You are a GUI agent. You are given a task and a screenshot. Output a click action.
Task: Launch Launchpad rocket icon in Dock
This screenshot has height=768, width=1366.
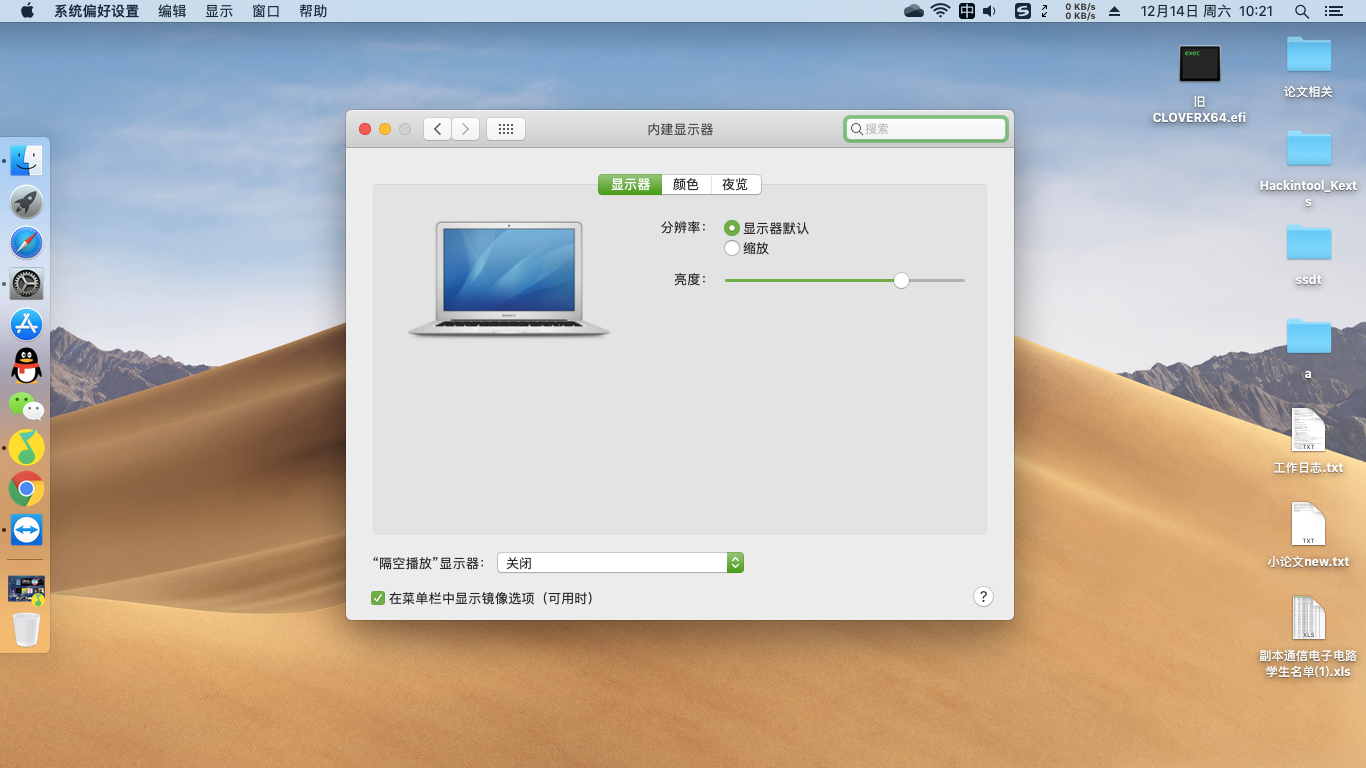tap(26, 202)
